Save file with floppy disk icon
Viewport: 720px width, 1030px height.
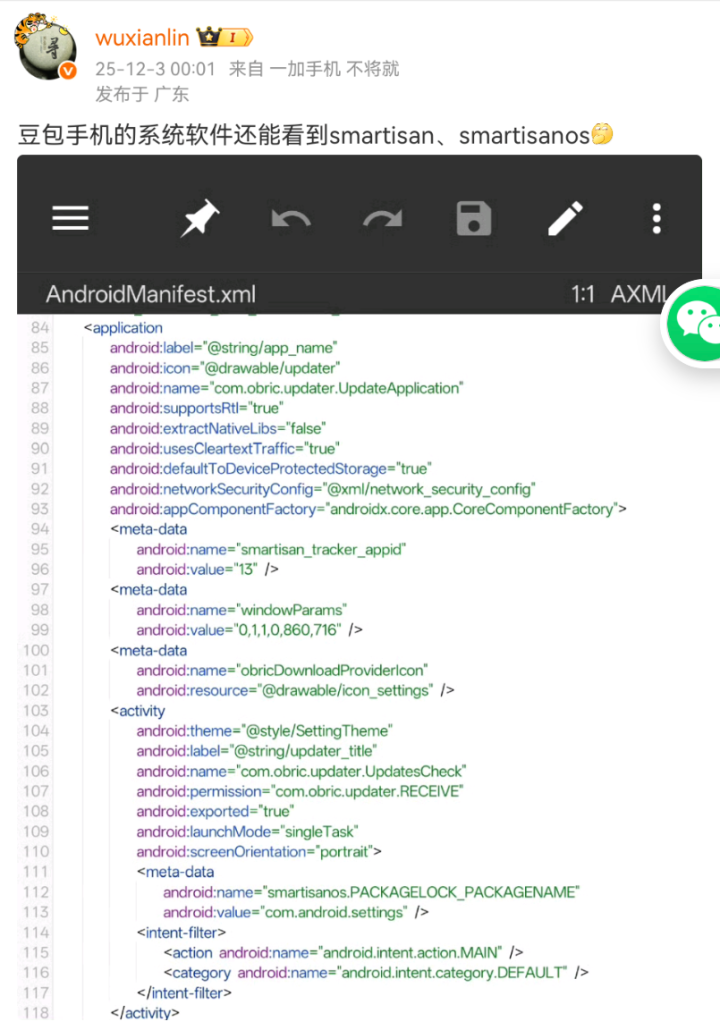pos(474,218)
